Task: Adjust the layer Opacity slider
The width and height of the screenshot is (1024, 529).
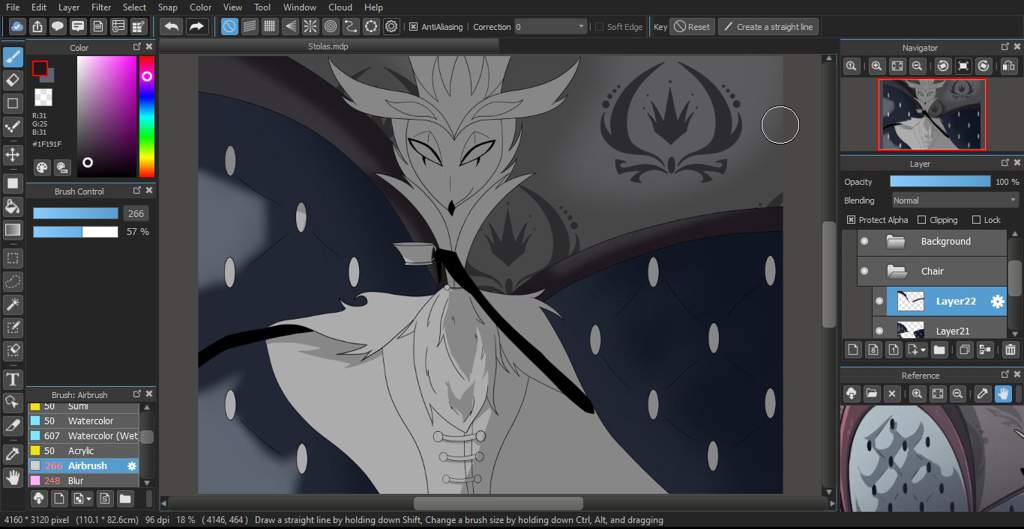Action: 940,182
